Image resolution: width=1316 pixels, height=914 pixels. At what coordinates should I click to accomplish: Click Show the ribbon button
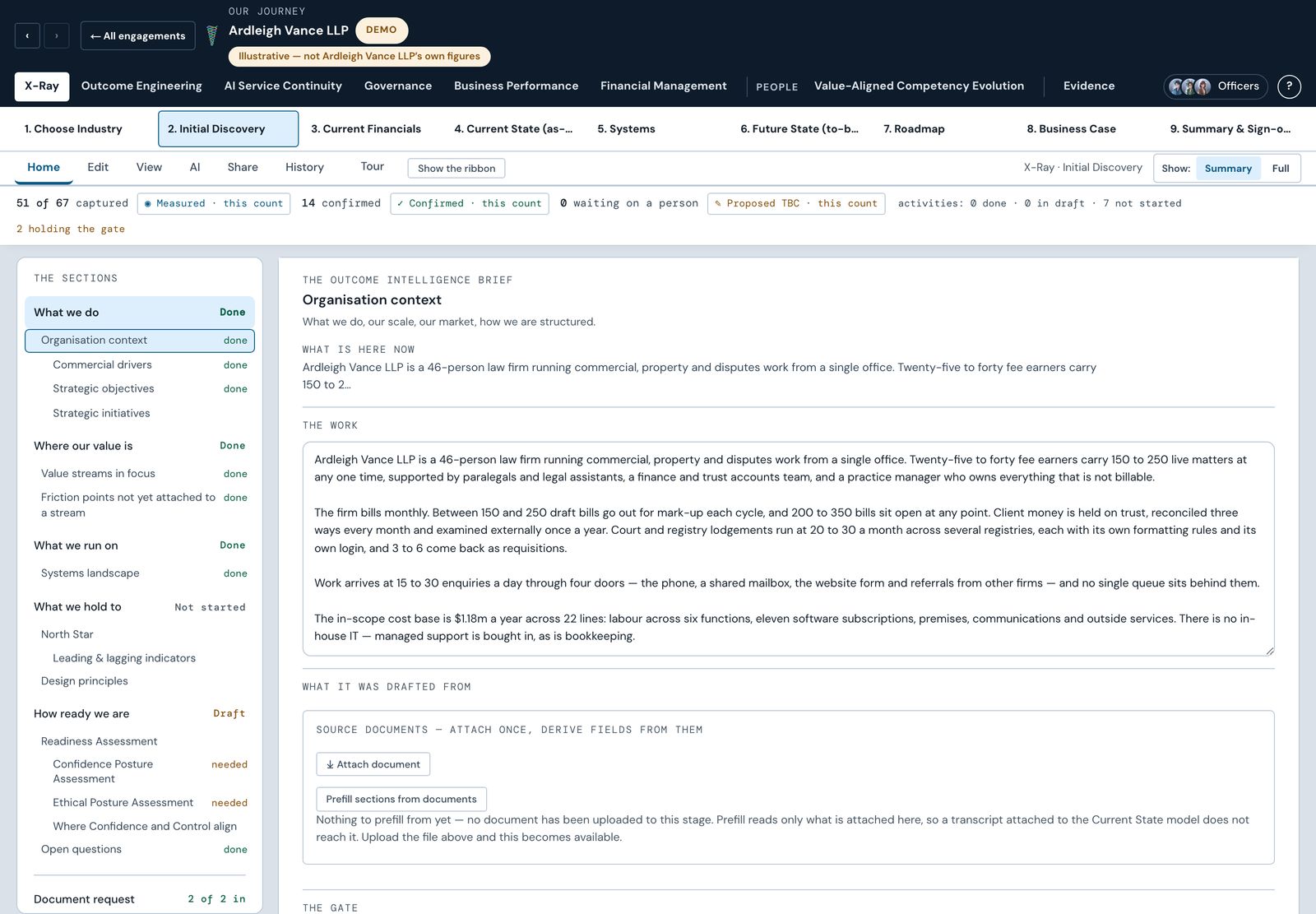[x=456, y=168]
